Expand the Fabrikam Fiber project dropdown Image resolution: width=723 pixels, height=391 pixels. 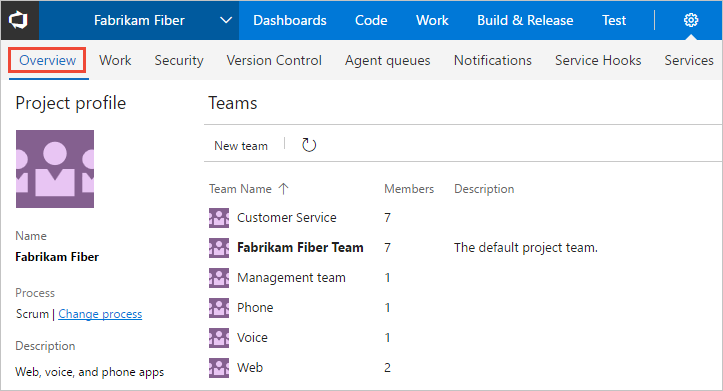[x=225, y=20]
